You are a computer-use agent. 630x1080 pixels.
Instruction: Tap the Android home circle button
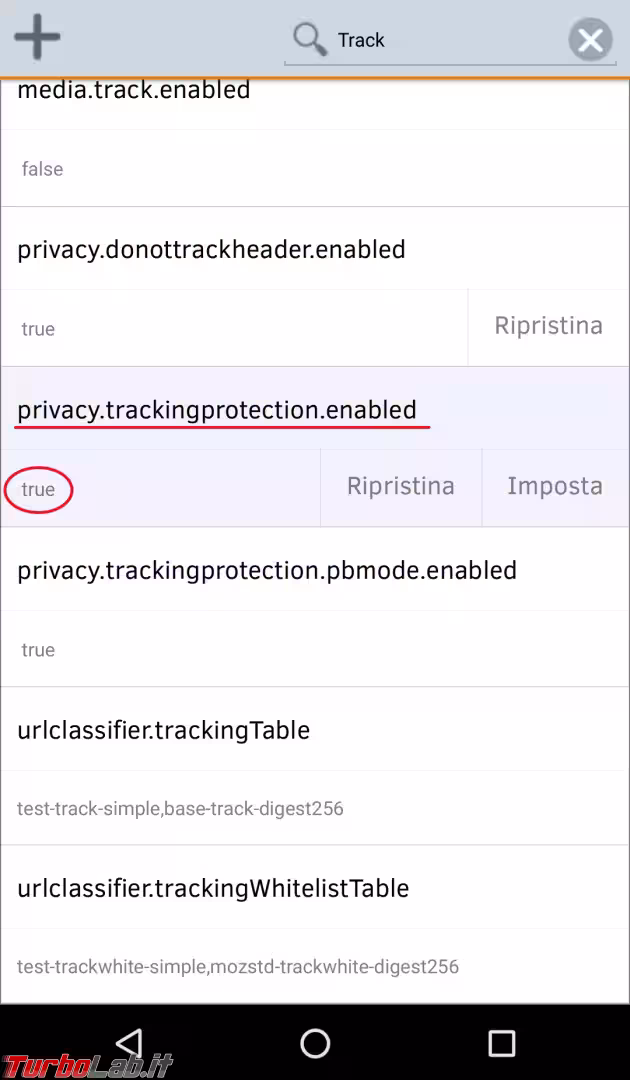[x=315, y=1043]
